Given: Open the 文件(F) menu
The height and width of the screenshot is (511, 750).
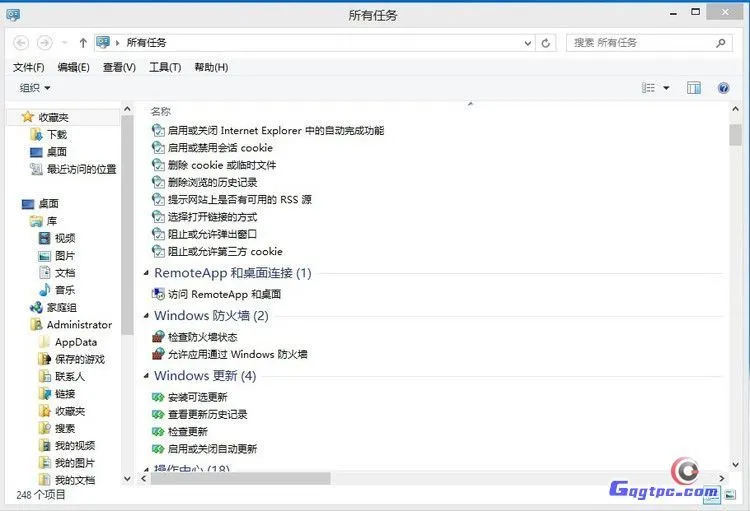Looking at the screenshot, I should coord(29,67).
